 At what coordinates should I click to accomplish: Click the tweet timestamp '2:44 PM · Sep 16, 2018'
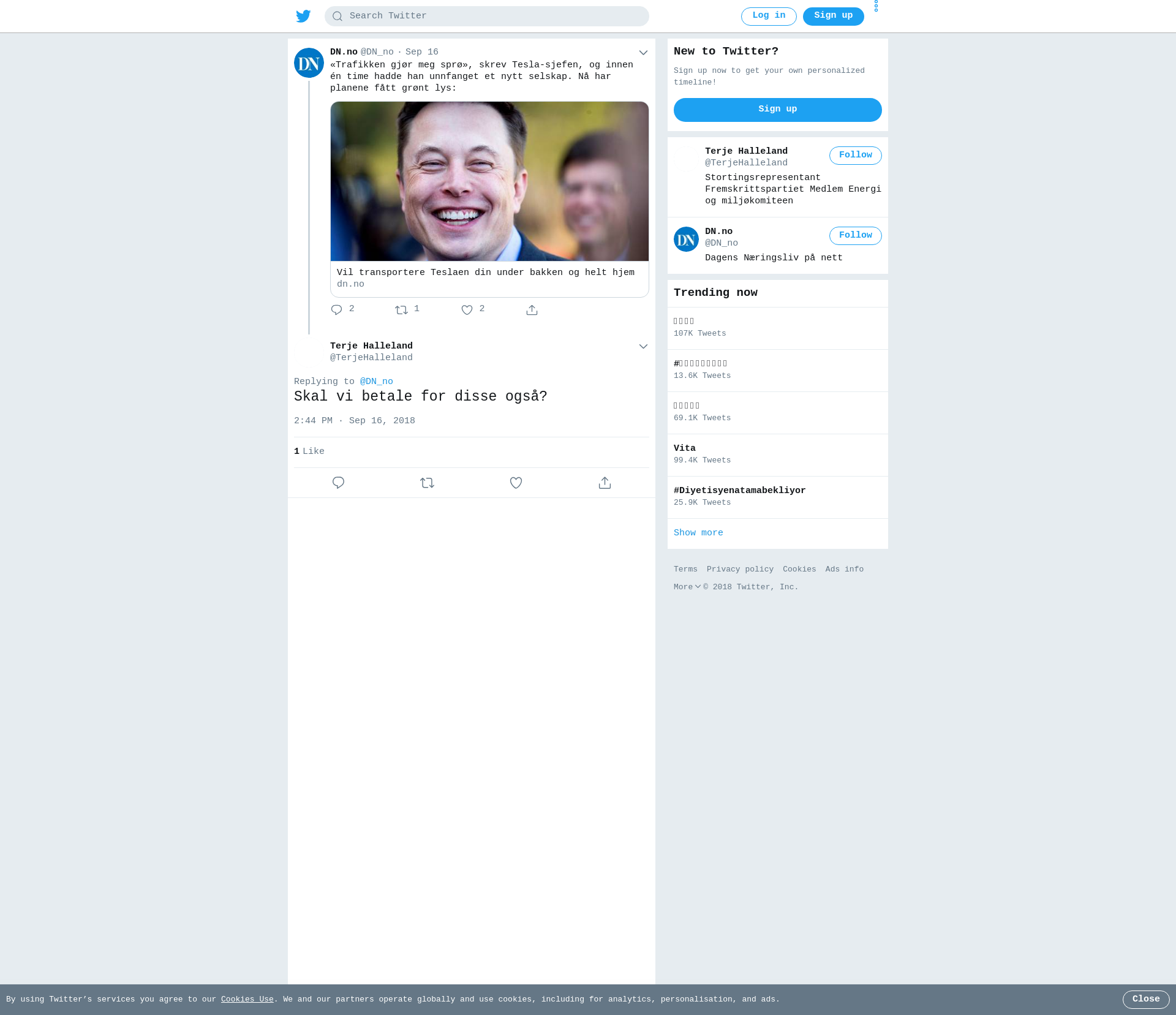point(355,421)
